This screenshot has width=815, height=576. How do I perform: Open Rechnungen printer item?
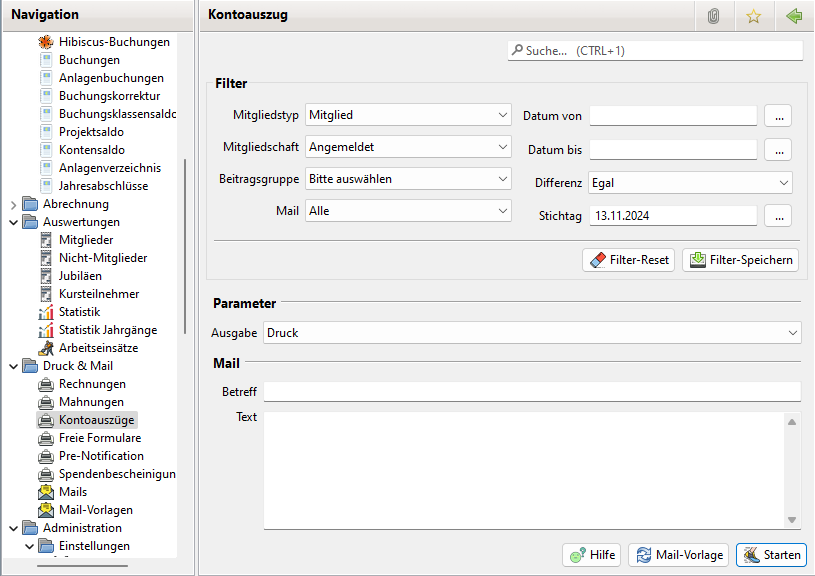point(92,384)
